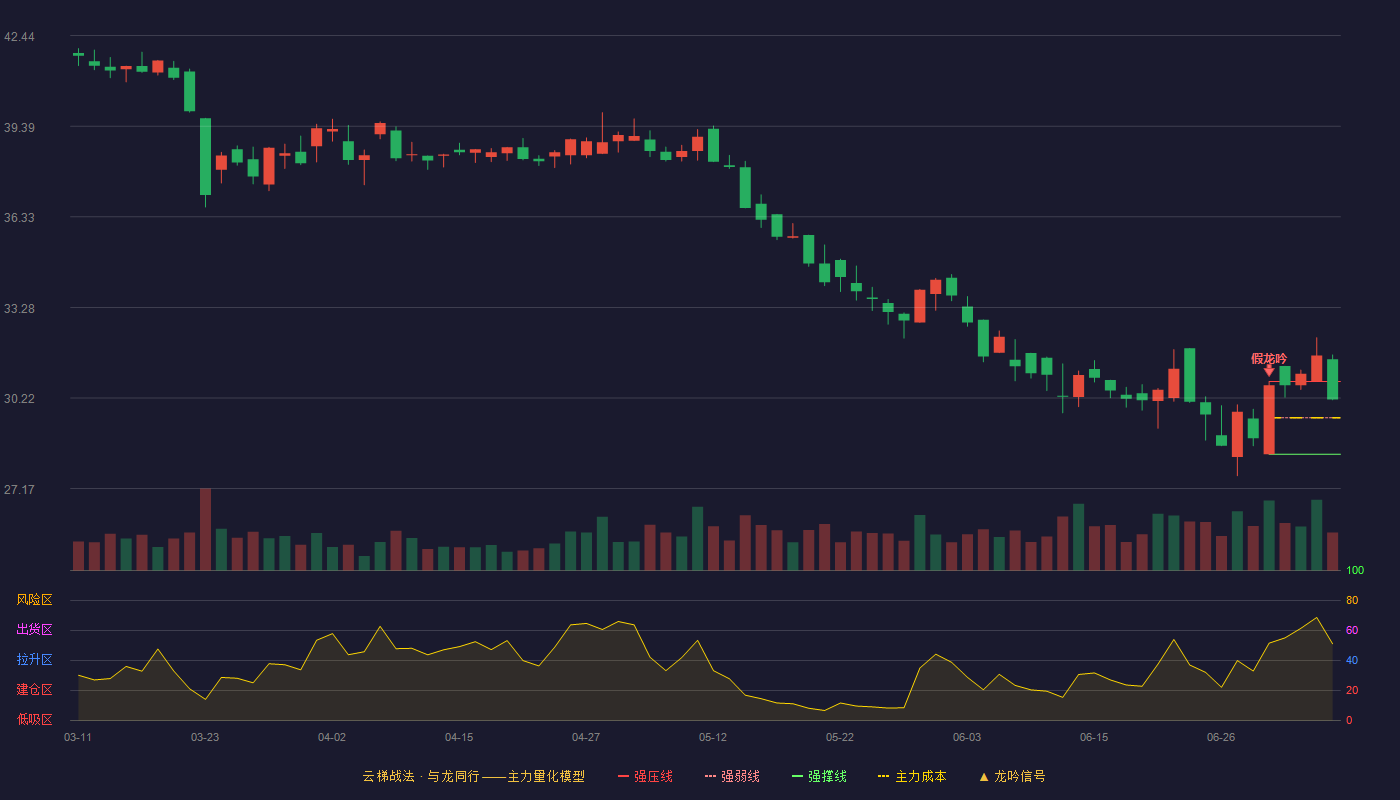Click the 03-23 date label
This screenshot has height=800, width=1400.
pyautogui.click(x=205, y=737)
